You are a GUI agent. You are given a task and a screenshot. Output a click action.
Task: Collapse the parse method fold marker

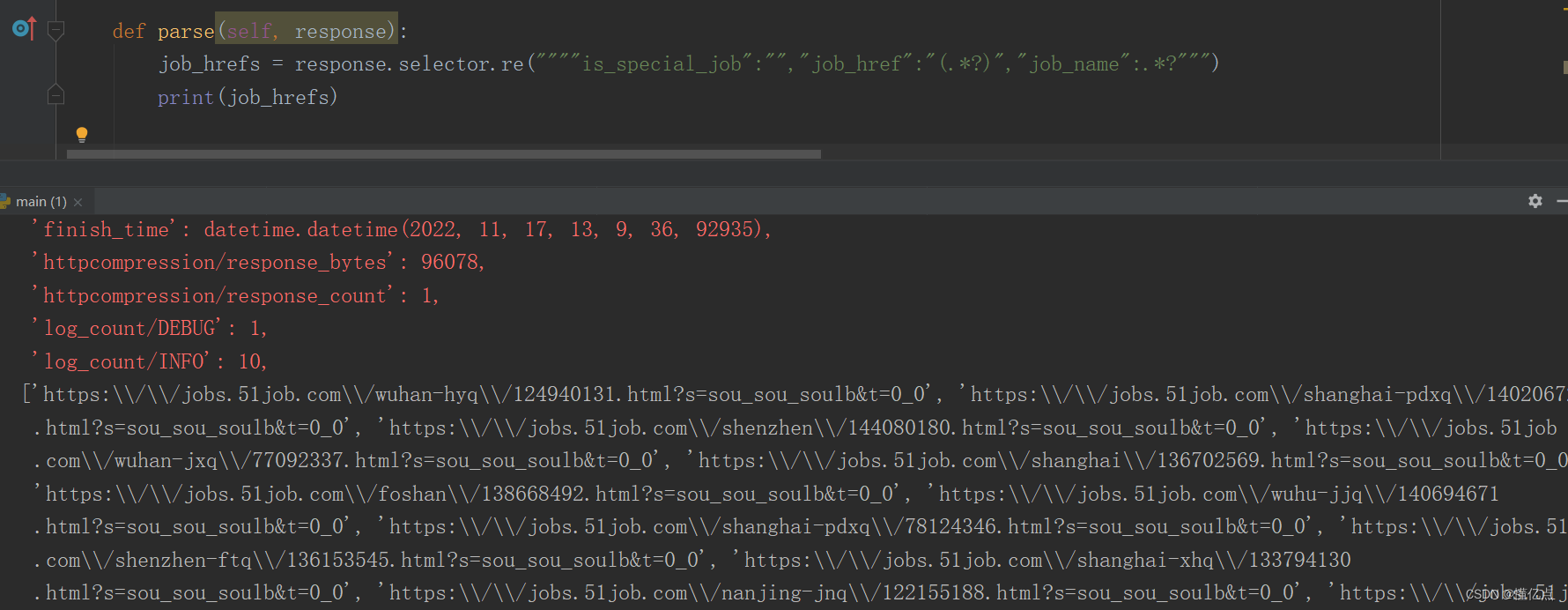pyautogui.click(x=55, y=32)
